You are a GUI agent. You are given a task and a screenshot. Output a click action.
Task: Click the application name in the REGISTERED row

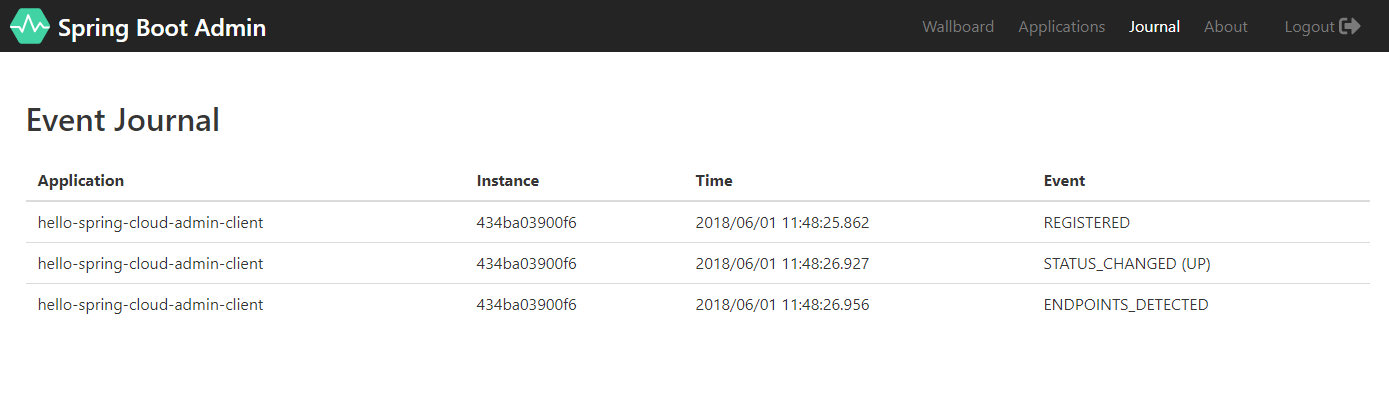pos(150,223)
